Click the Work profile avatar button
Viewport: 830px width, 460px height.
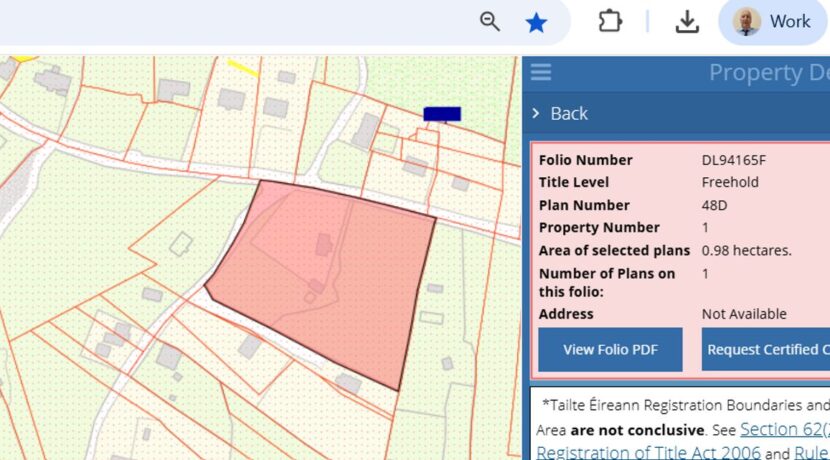coord(773,22)
